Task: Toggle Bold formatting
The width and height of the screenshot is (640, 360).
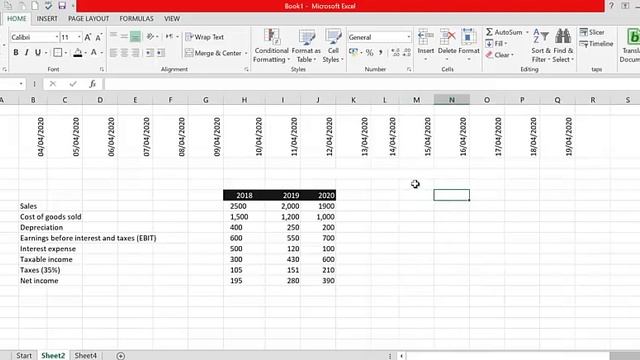Action: pos(16,53)
